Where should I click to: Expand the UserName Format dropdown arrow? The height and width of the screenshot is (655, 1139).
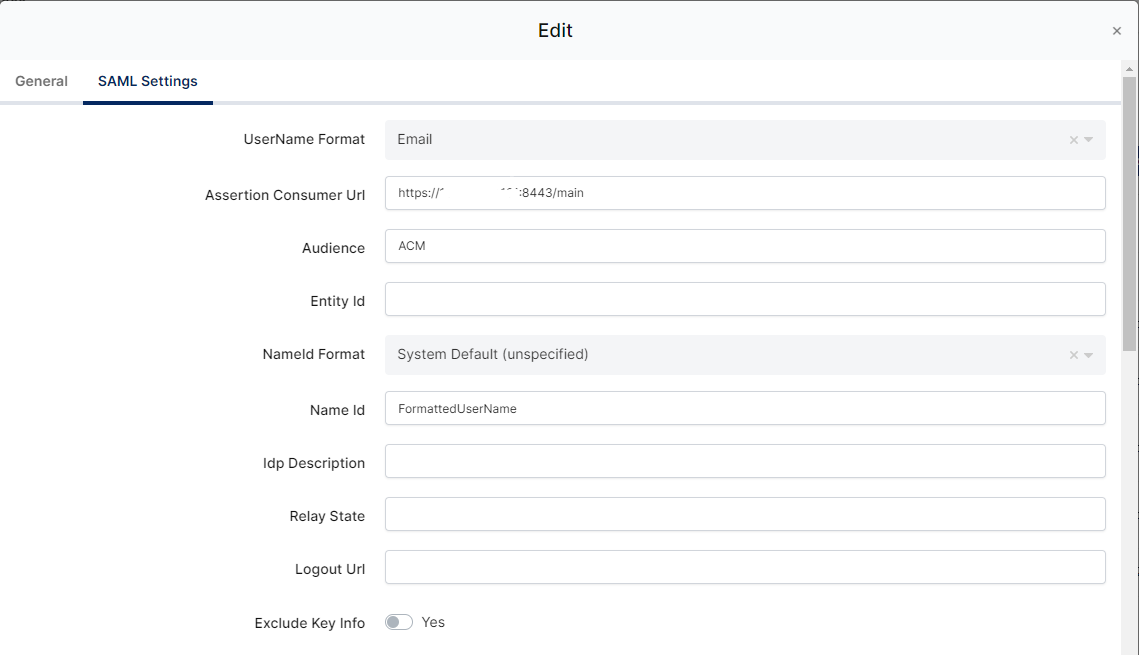[1089, 140]
